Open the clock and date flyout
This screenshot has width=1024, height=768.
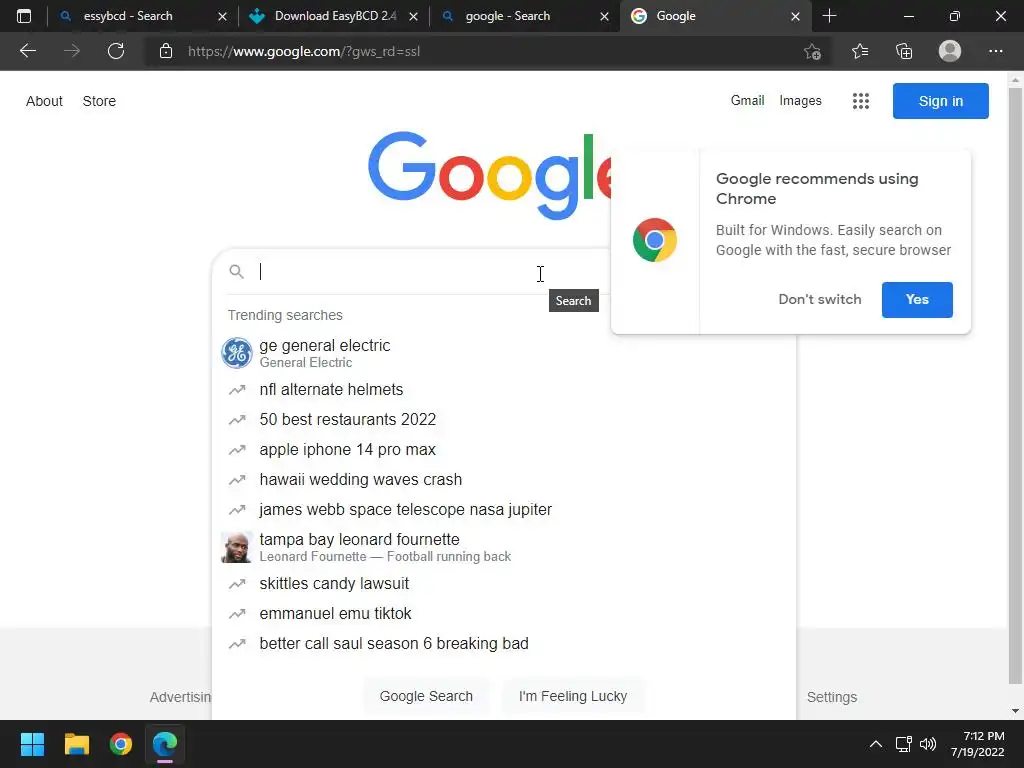(x=978, y=744)
